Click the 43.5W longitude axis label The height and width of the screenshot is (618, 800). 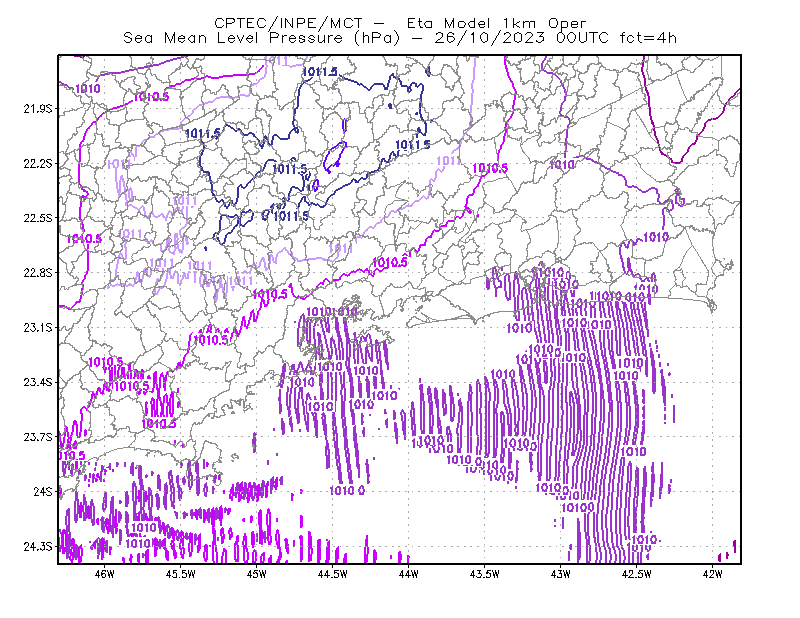pyautogui.click(x=485, y=574)
